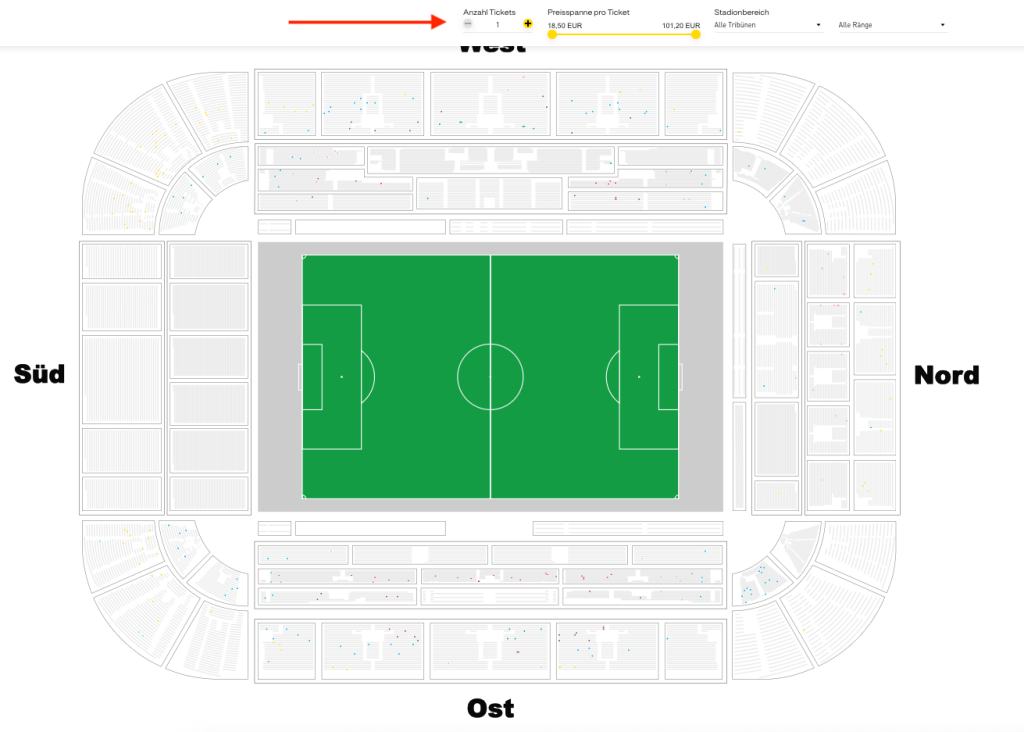Click the yellow price range track
The image size is (1024, 732).
point(624,35)
